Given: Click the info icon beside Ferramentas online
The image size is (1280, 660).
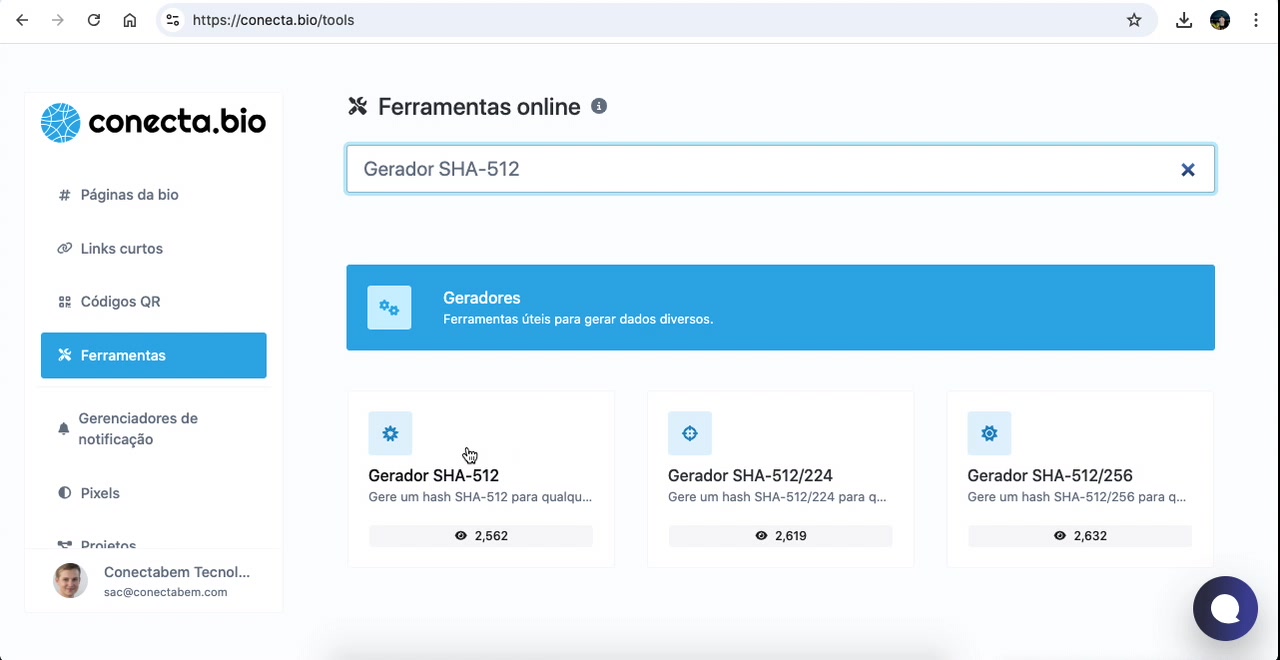Looking at the screenshot, I should [x=599, y=107].
